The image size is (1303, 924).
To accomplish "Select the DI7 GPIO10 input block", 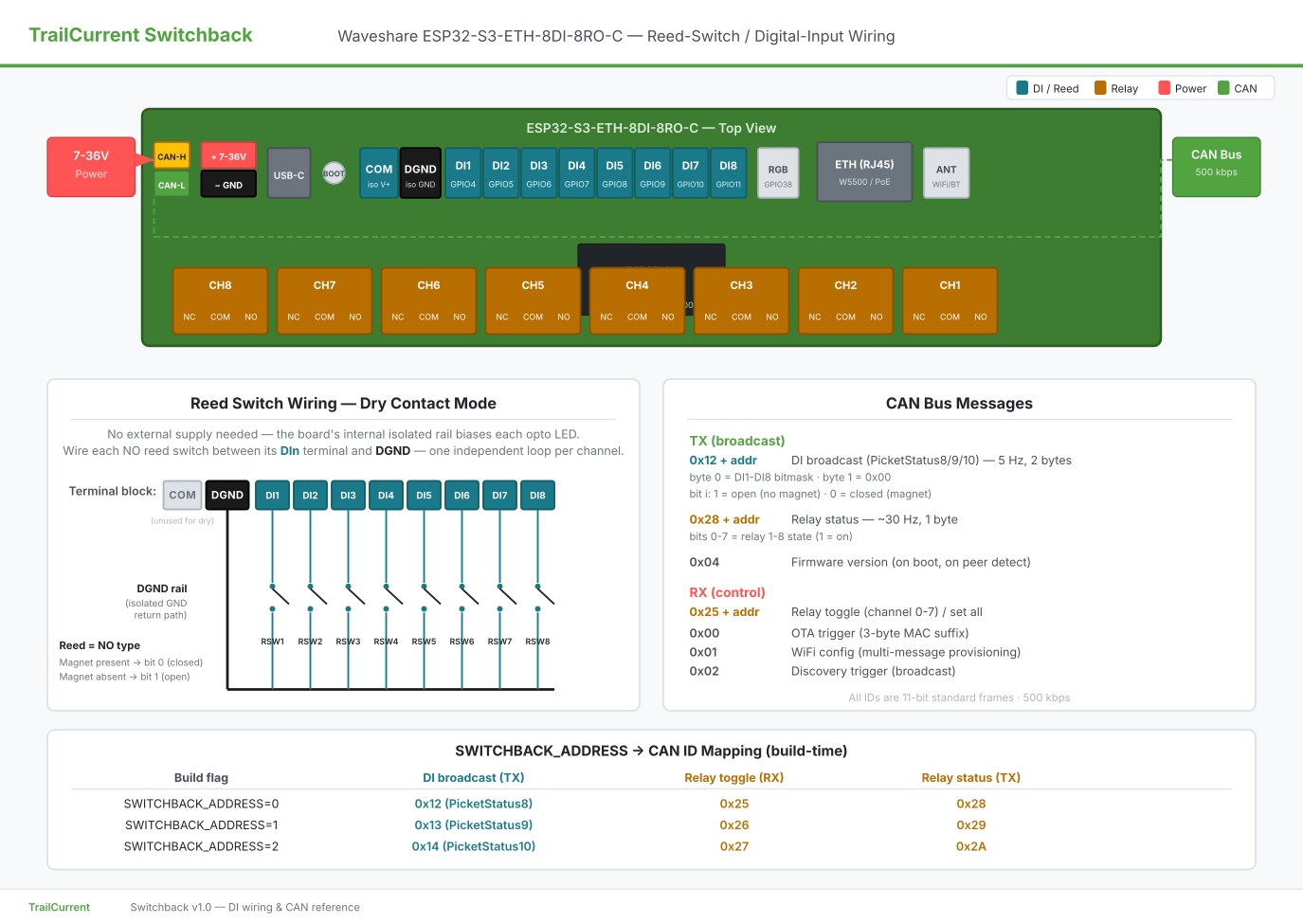I will point(691,172).
